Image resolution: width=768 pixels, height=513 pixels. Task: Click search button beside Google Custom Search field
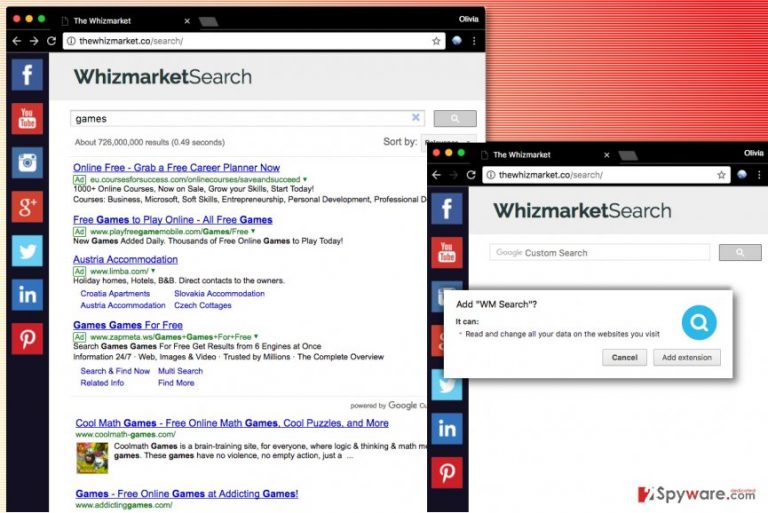pos(740,252)
